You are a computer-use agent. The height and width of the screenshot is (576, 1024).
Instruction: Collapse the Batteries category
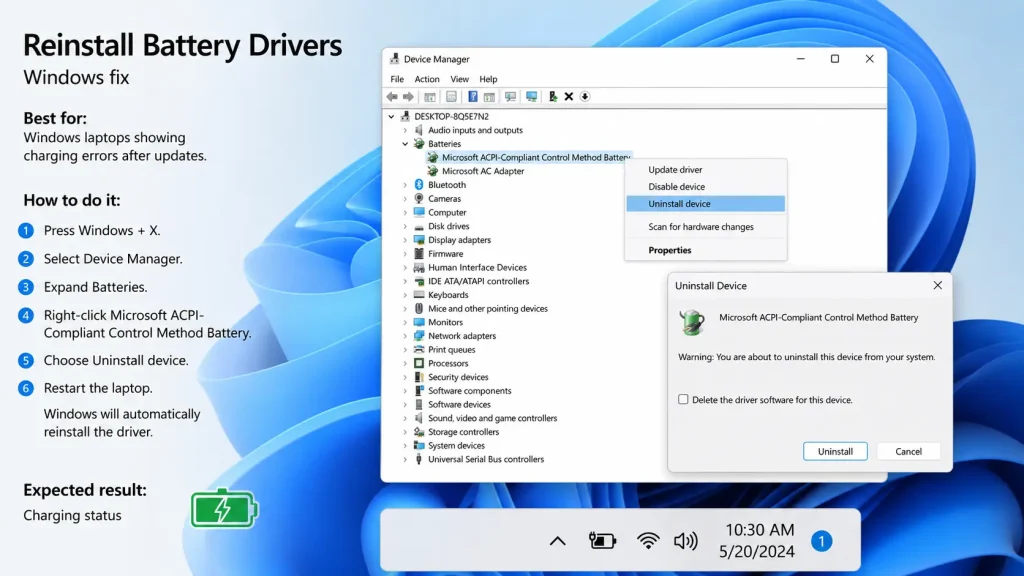tap(405, 144)
